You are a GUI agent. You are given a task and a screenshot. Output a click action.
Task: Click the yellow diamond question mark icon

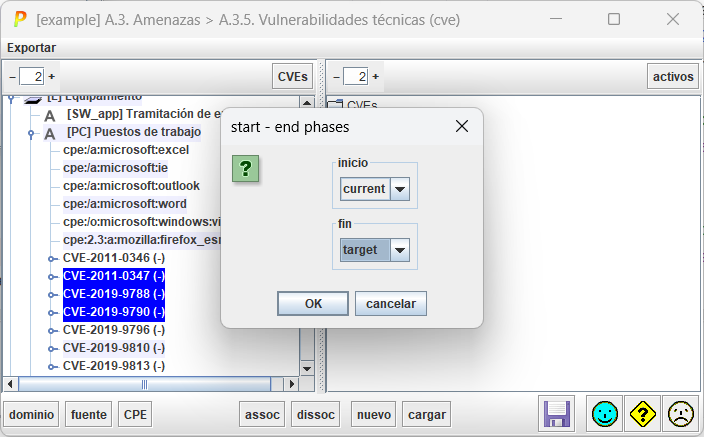click(x=642, y=414)
